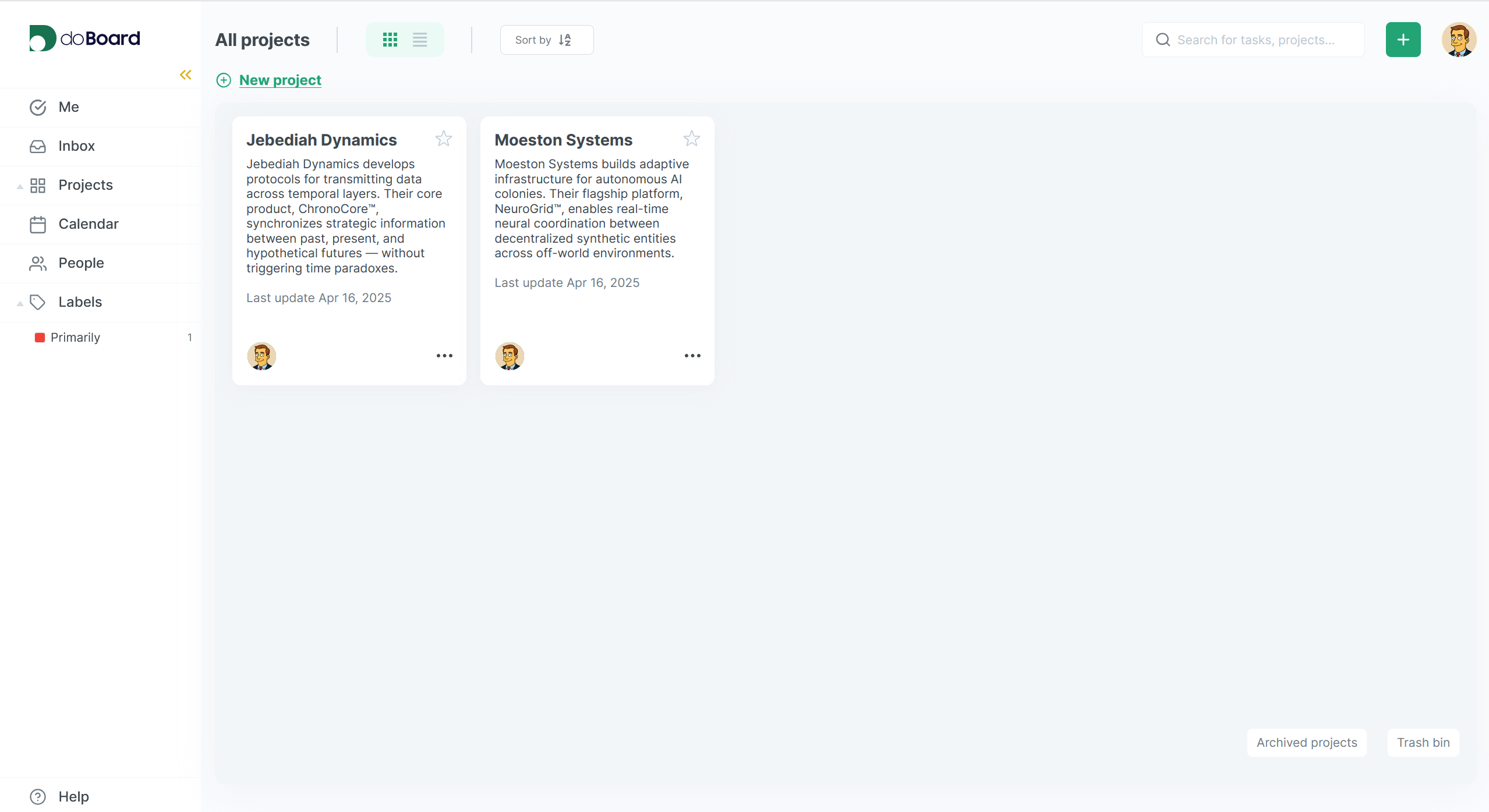Switch to grid view for projects
The image size is (1489, 812).
pyautogui.click(x=390, y=39)
